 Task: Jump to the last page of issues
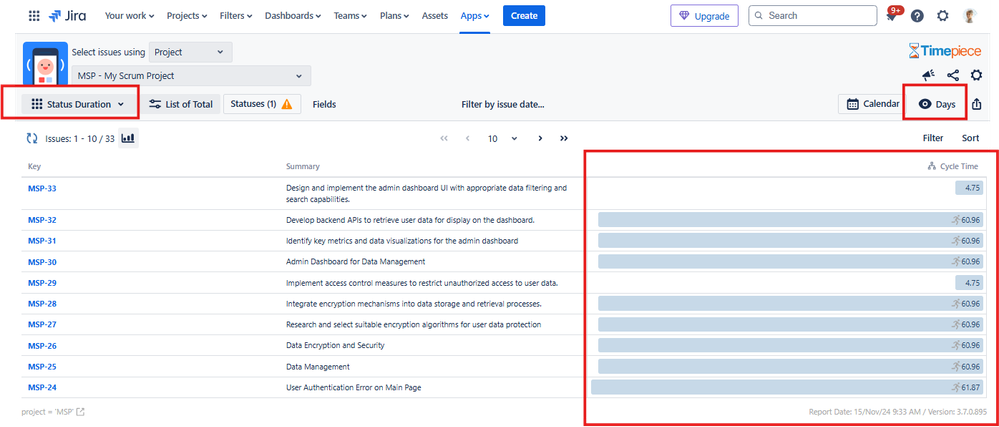(x=564, y=138)
